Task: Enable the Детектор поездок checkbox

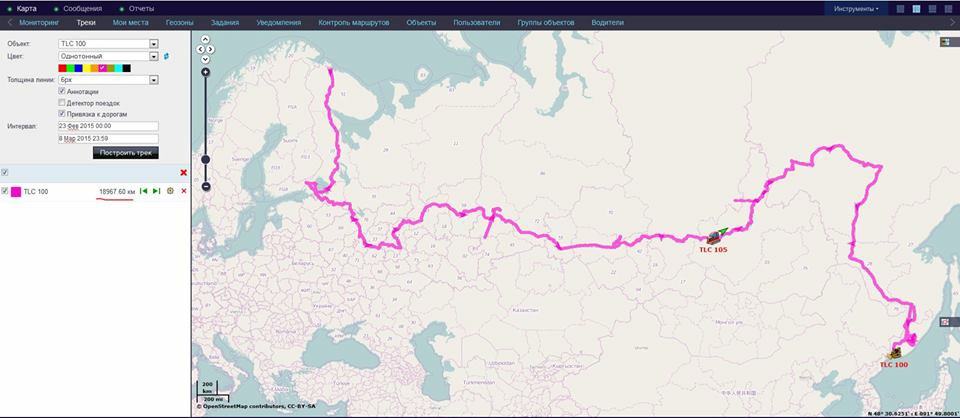Action: [62, 103]
